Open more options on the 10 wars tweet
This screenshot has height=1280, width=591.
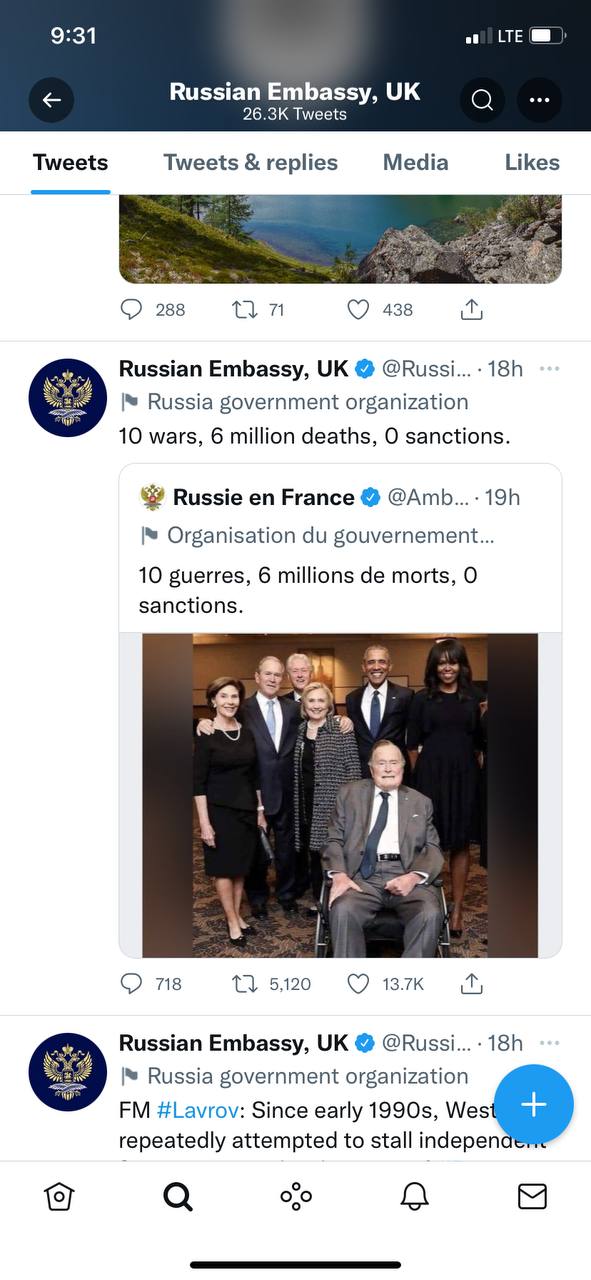pos(549,368)
